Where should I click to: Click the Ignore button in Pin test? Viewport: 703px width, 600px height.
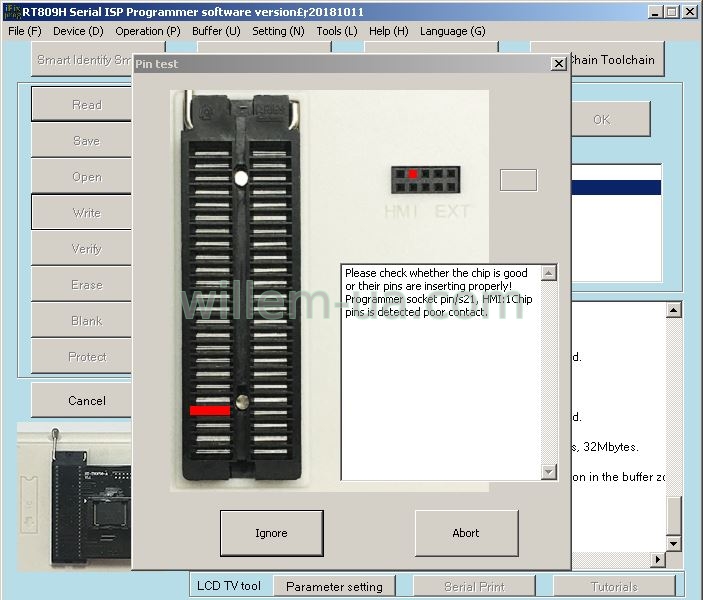pyautogui.click(x=271, y=533)
